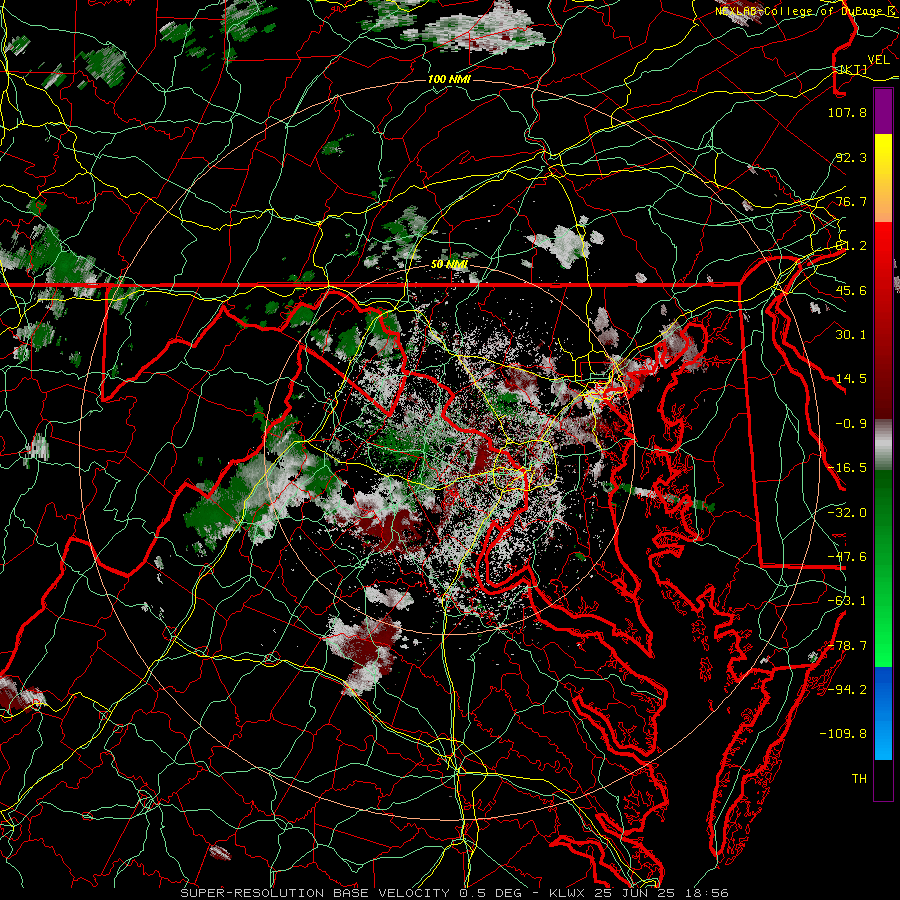The image size is (900, 900).
Task: Click the -16.5 legend value
Action: pos(847,468)
